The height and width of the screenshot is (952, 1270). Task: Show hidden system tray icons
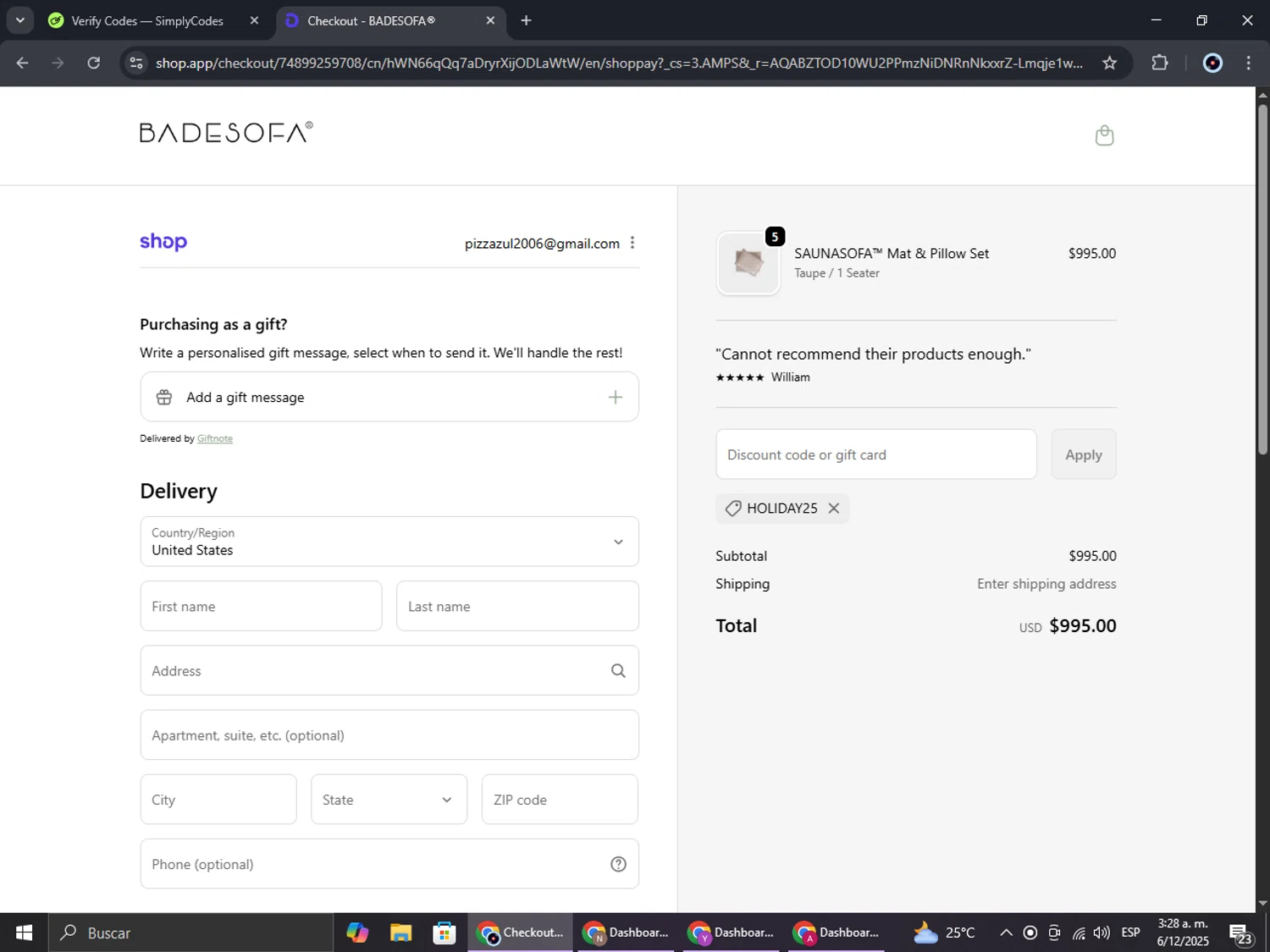pyautogui.click(x=1006, y=933)
